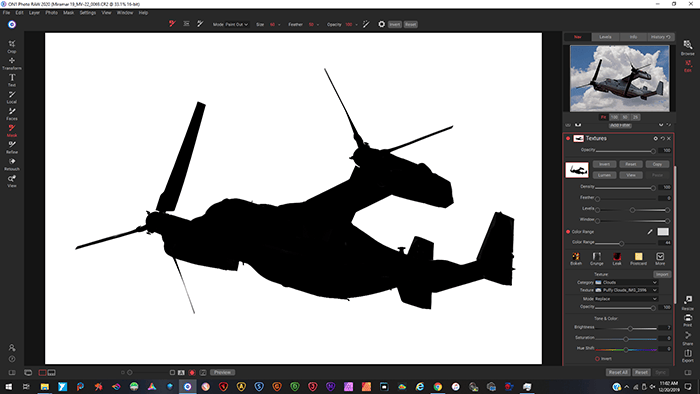This screenshot has height=394, width=700.
Task: Toggle the soft proofing button in bottom bar
Action: [x=203, y=372]
